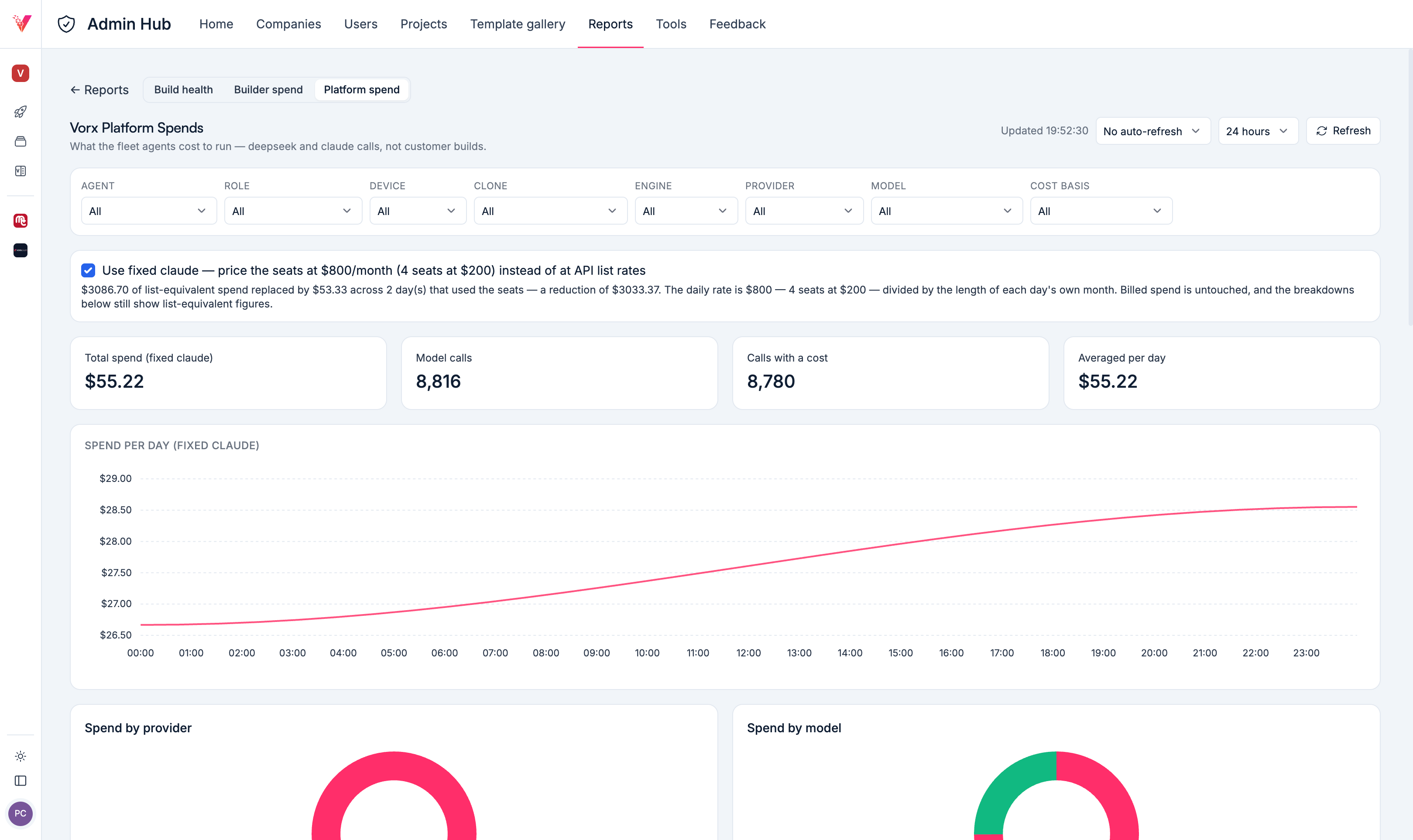Click the Refresh button

(x=1343, y=131)
